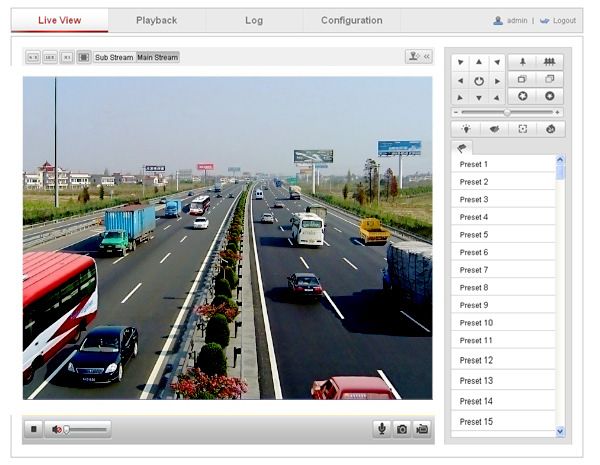Open the Preset flag tab
Image resolution: width=600 pixels, height=465 pixels.
[x=462, y=148]
